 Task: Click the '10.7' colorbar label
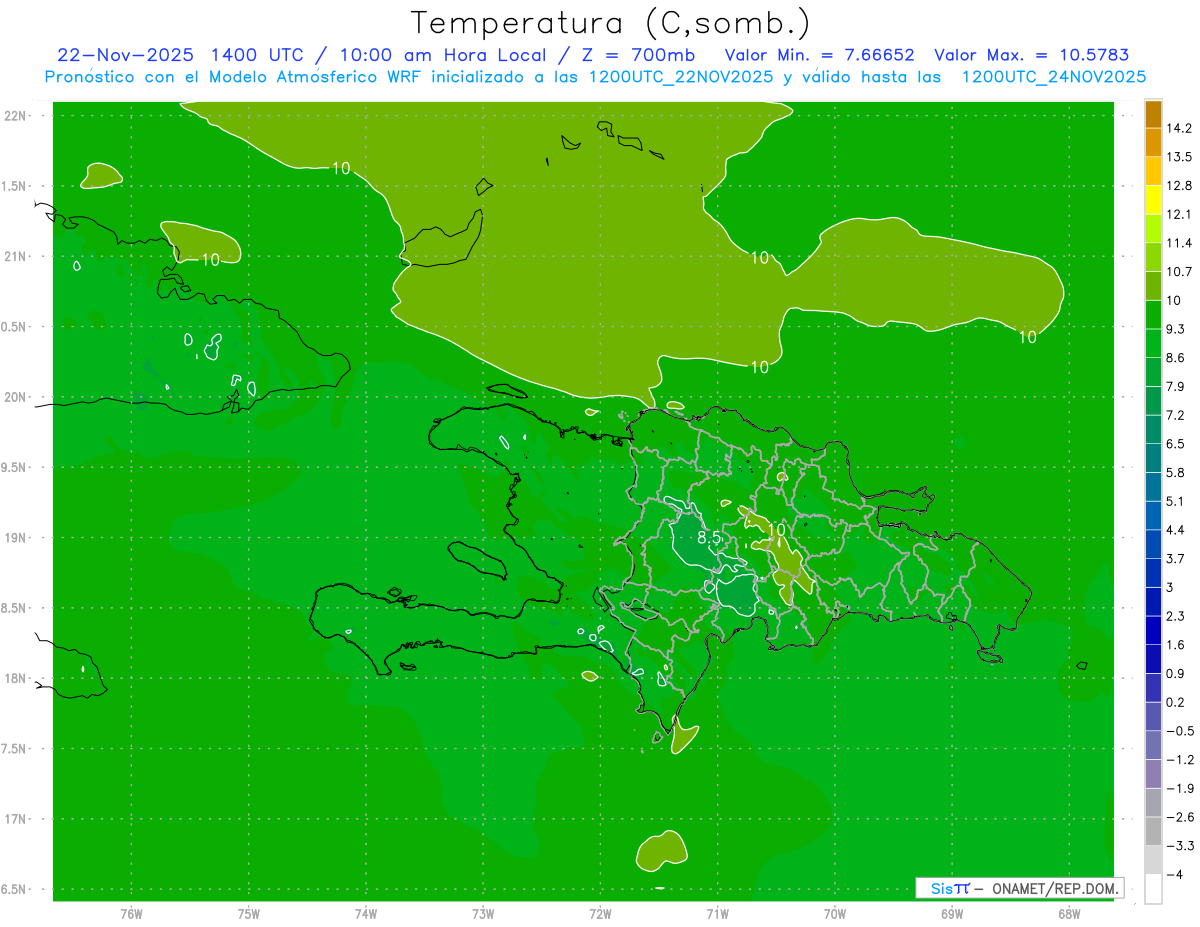[1180, 272]
